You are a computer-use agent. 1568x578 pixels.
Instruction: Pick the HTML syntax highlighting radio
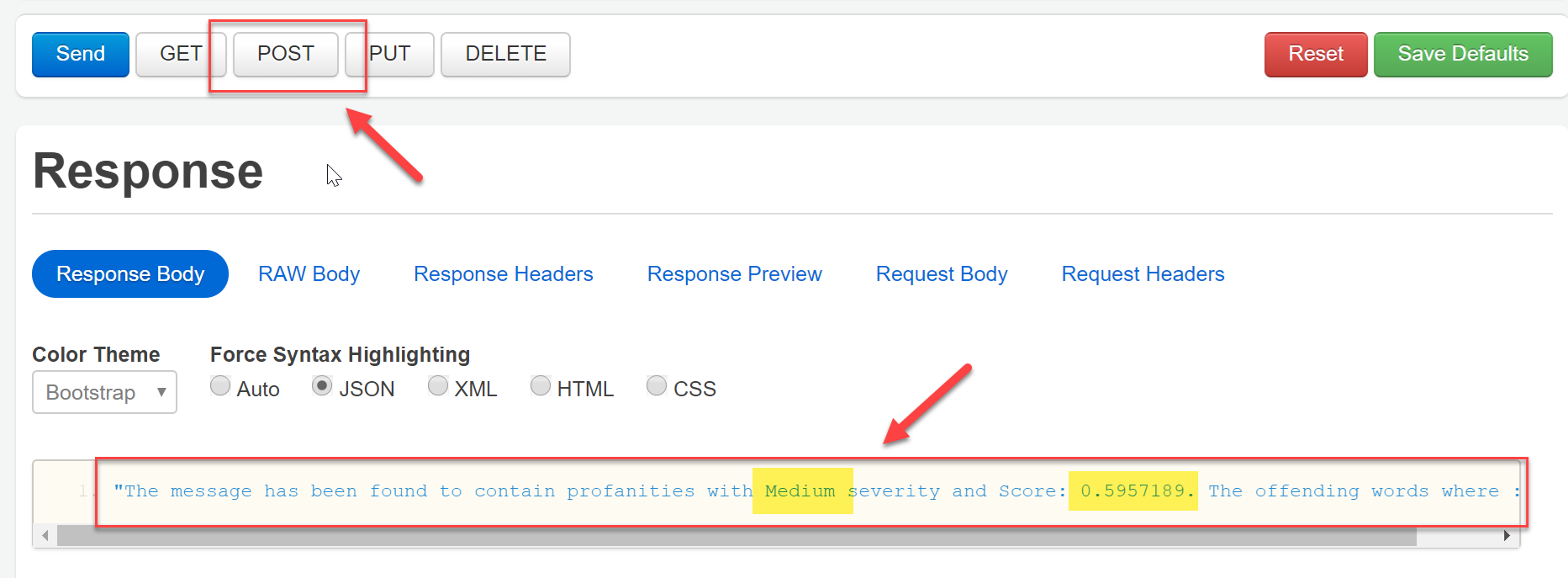click(541, 385)
